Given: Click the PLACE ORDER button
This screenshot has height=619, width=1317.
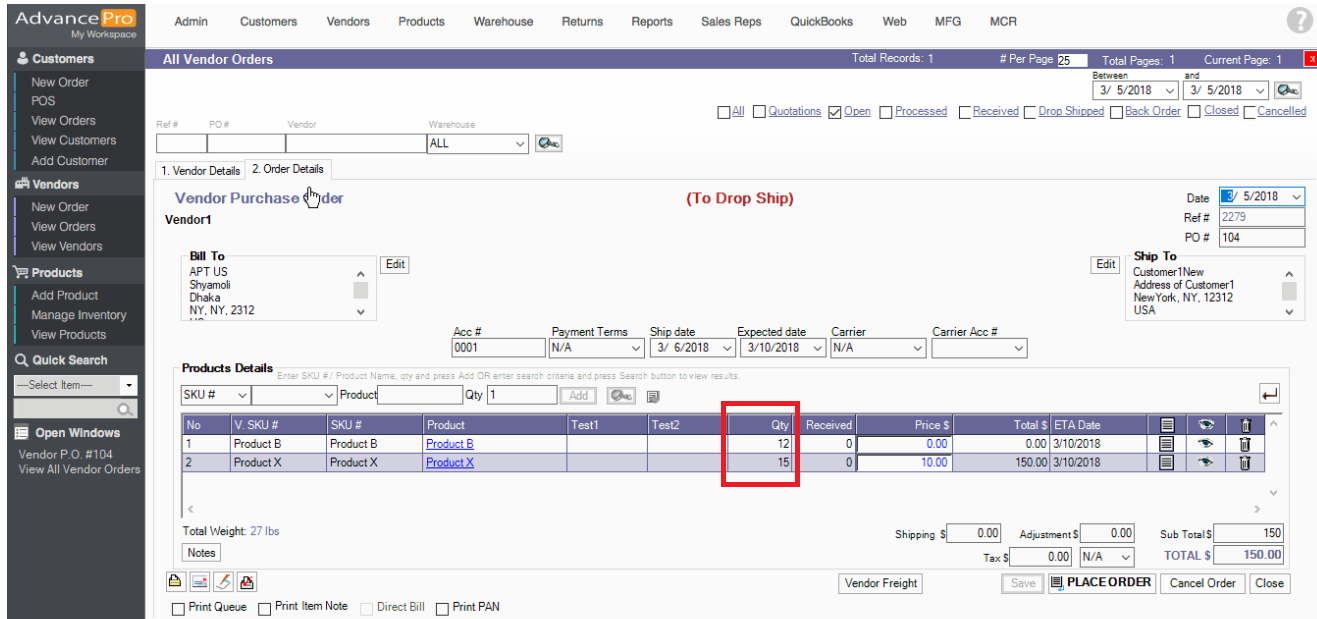Looking at the screenshot, I should tap(1101, 582).
